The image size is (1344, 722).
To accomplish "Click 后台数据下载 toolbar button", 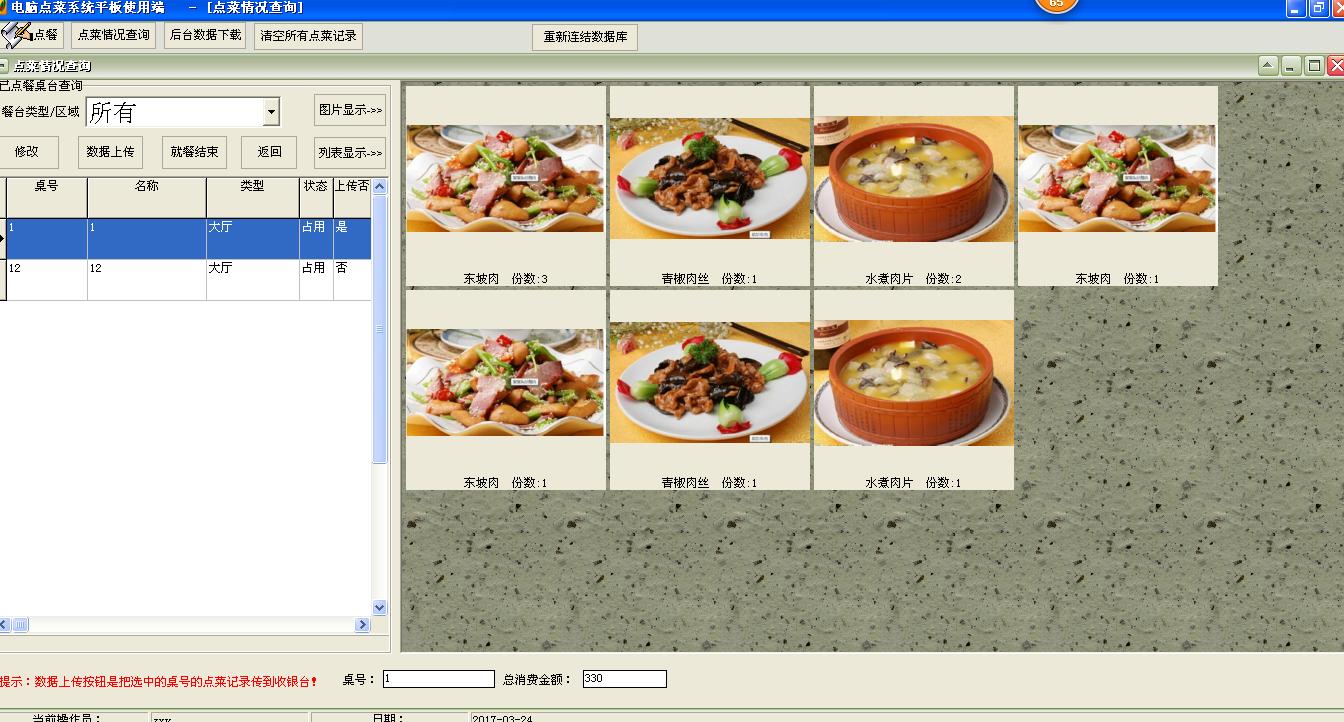I will coord(205,35).
